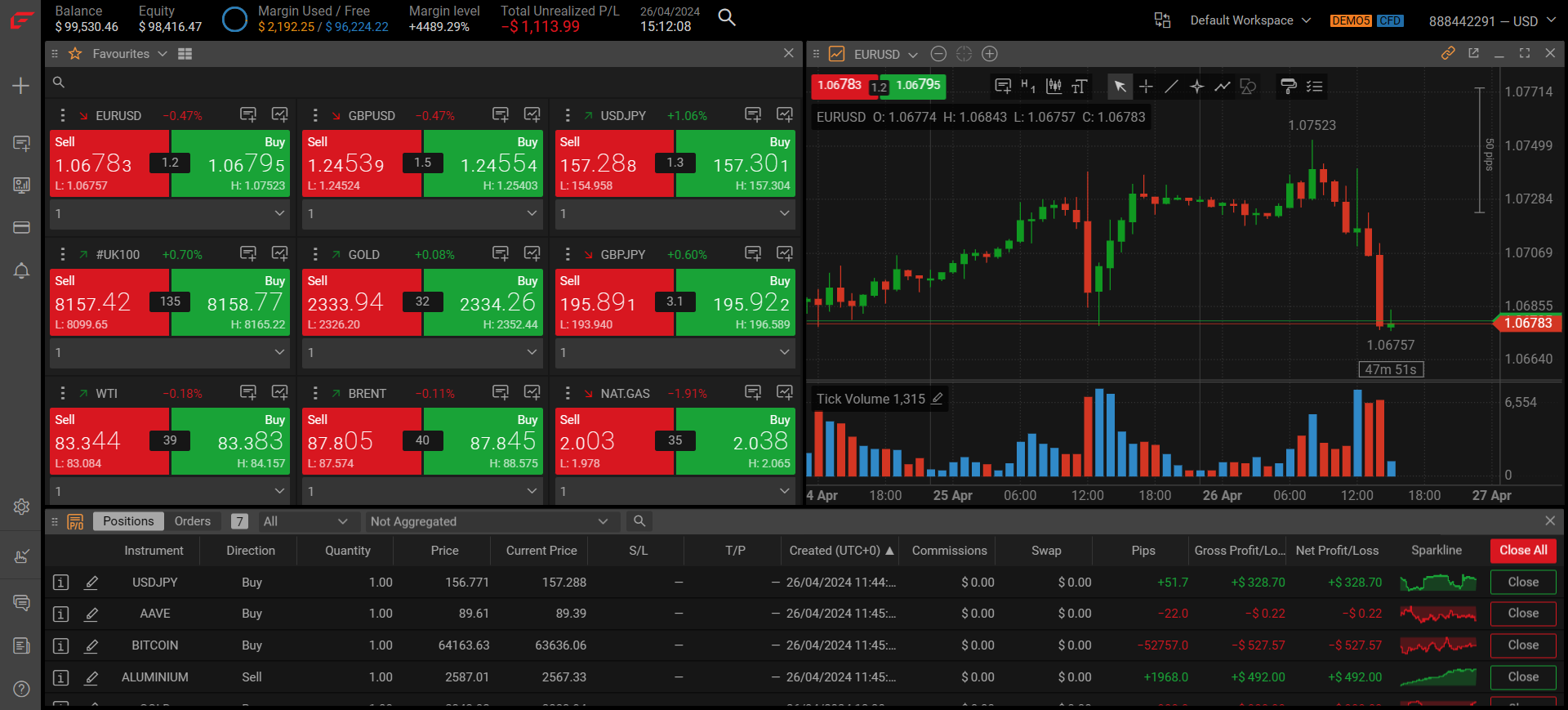The image size is (1568, 710).
Task: Click the plus icon in left sidebar
Action: (x=21, y=86)
